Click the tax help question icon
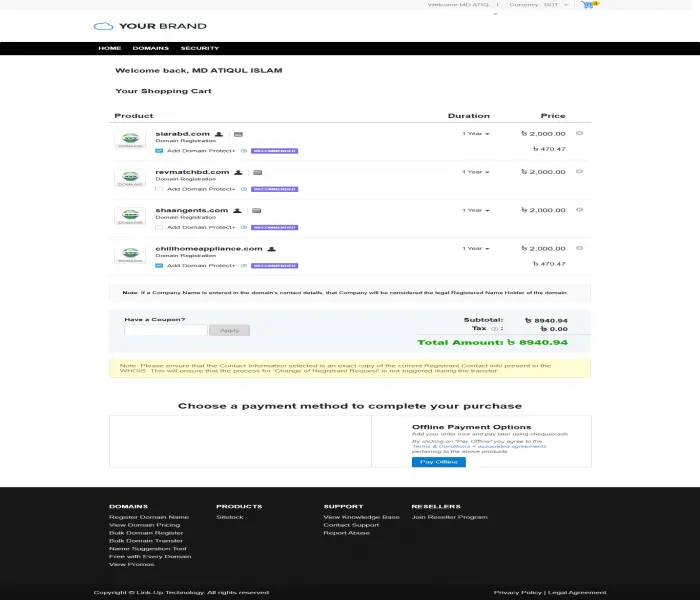This screenshot has height=600, width=700. pos(494,328)
